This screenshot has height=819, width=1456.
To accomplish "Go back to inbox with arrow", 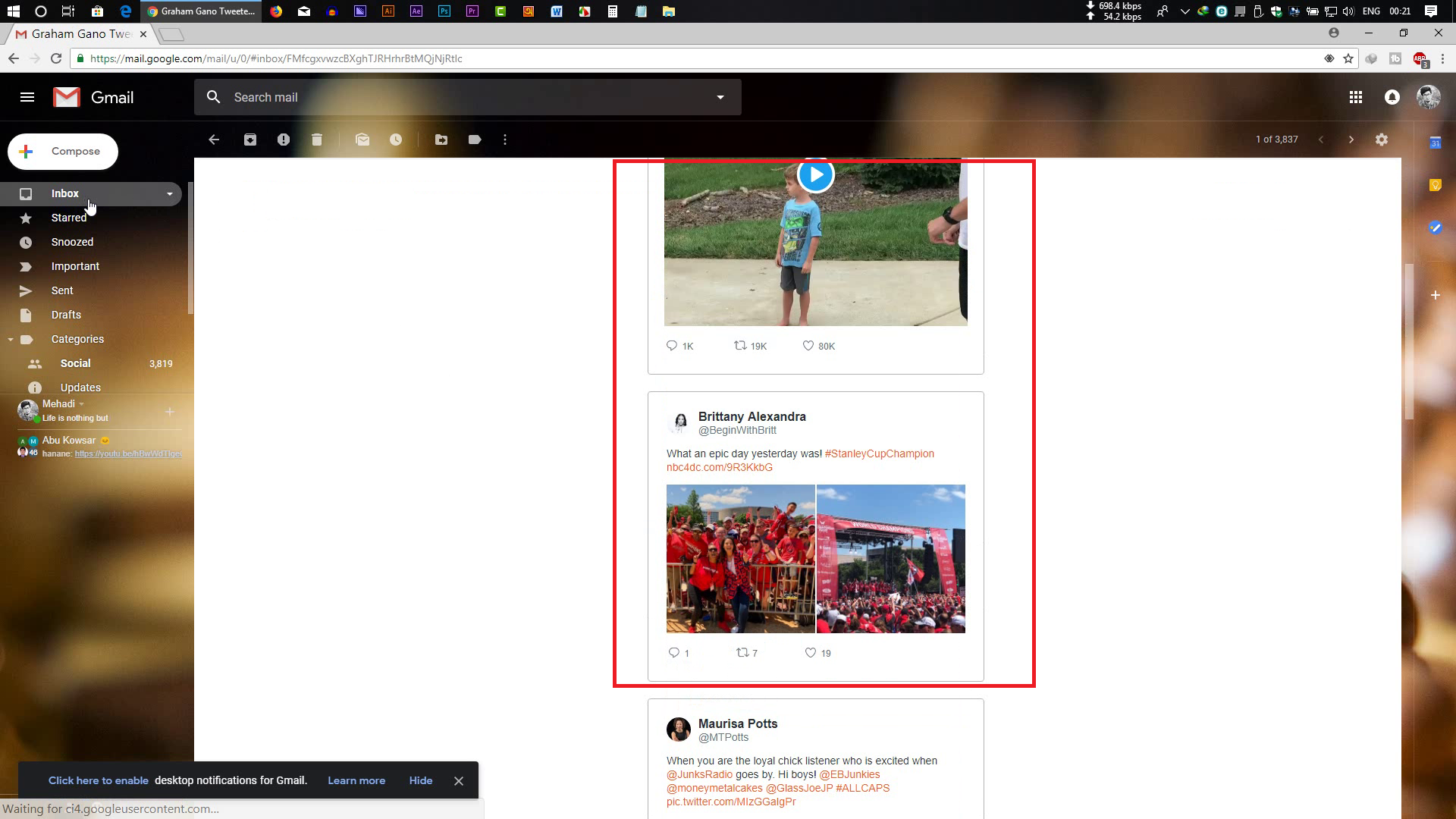I will [214, 140].
